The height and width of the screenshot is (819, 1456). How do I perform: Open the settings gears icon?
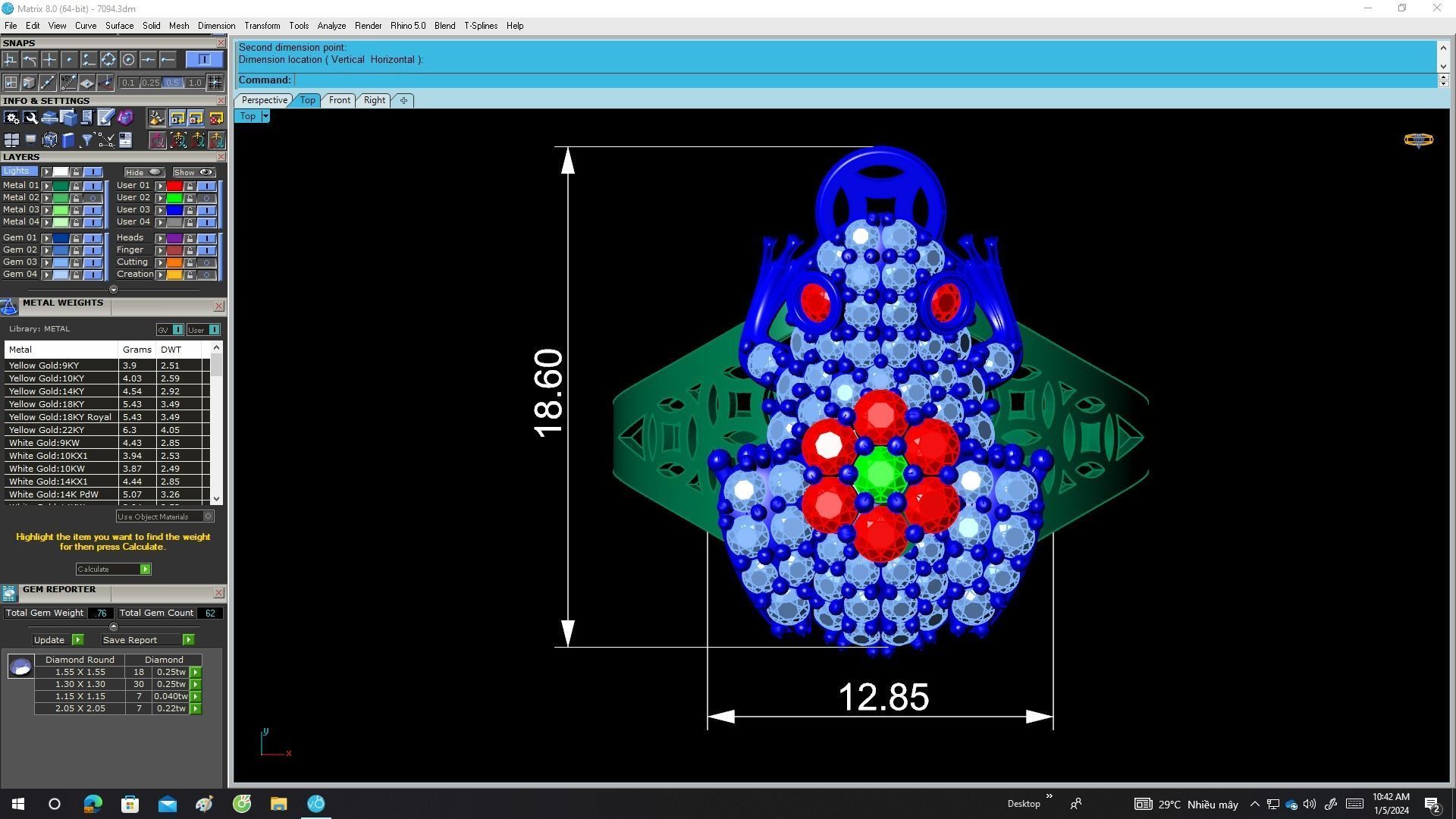(x=11, y=118)
